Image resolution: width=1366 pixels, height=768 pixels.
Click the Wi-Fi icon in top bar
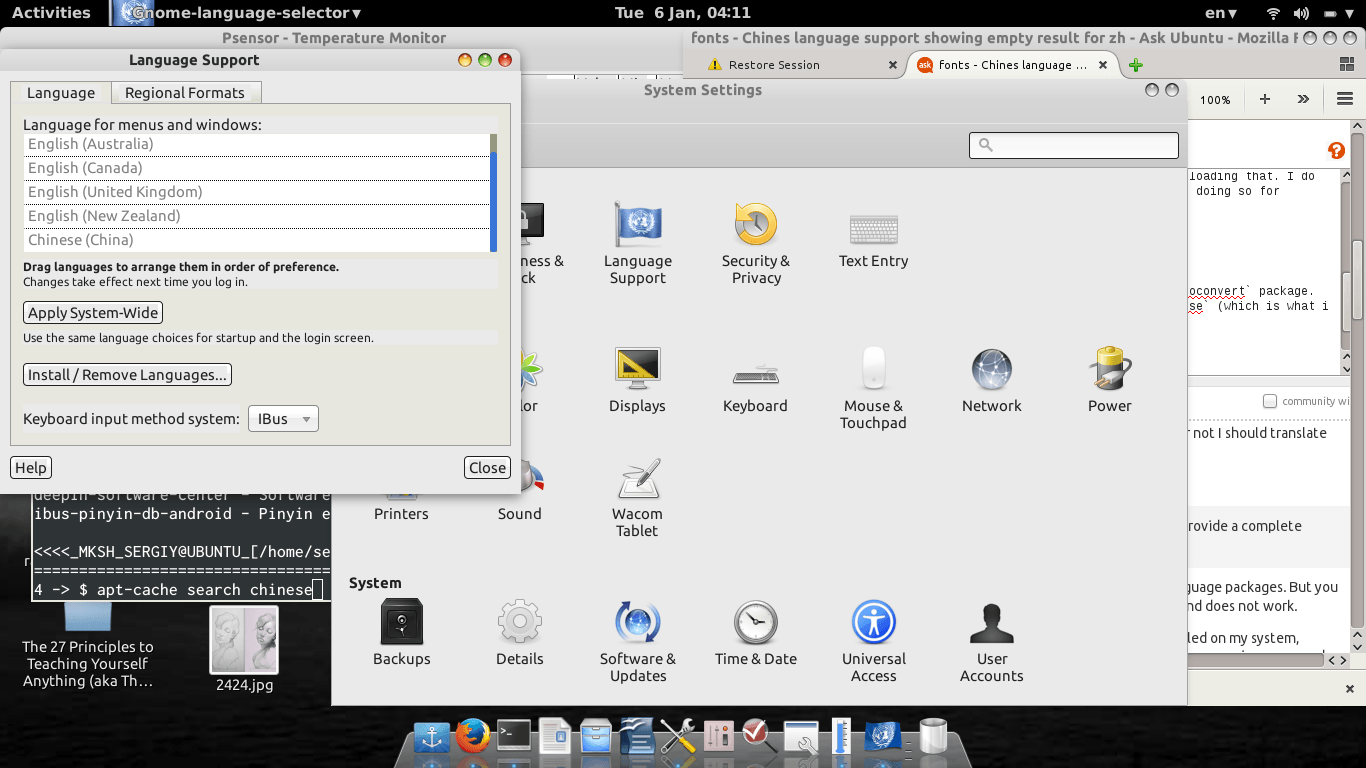[1273, 13]
